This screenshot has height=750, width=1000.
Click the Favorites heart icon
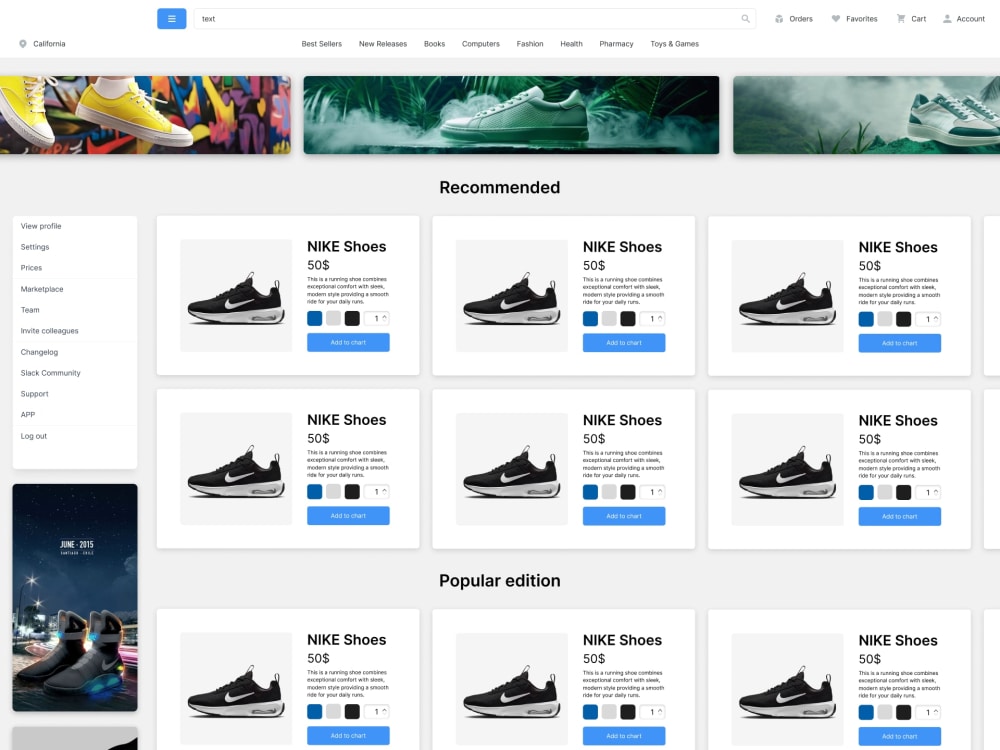click(835, 18)
